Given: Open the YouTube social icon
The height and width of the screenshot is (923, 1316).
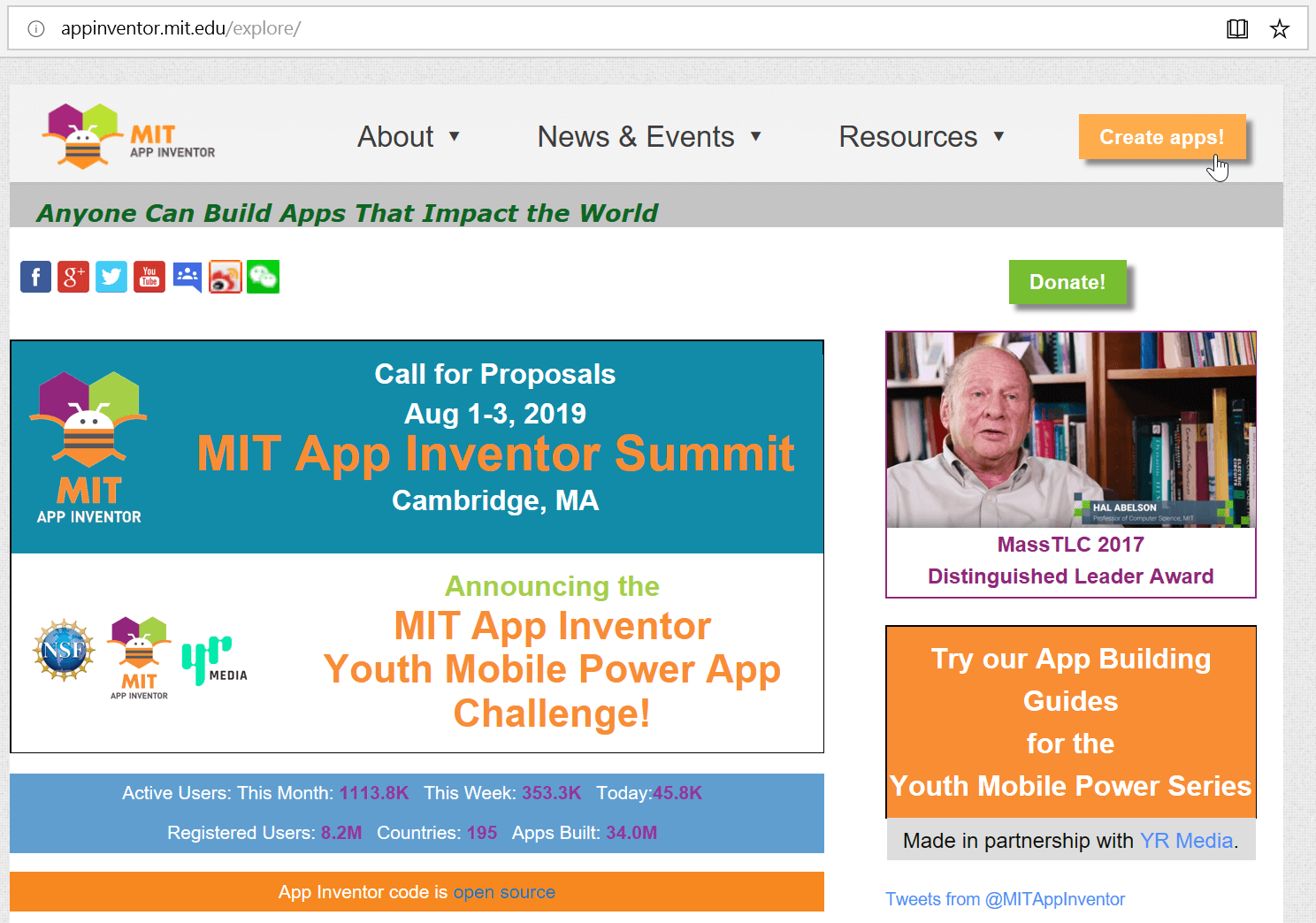Looking at the screenshot, I should [149, 277].
